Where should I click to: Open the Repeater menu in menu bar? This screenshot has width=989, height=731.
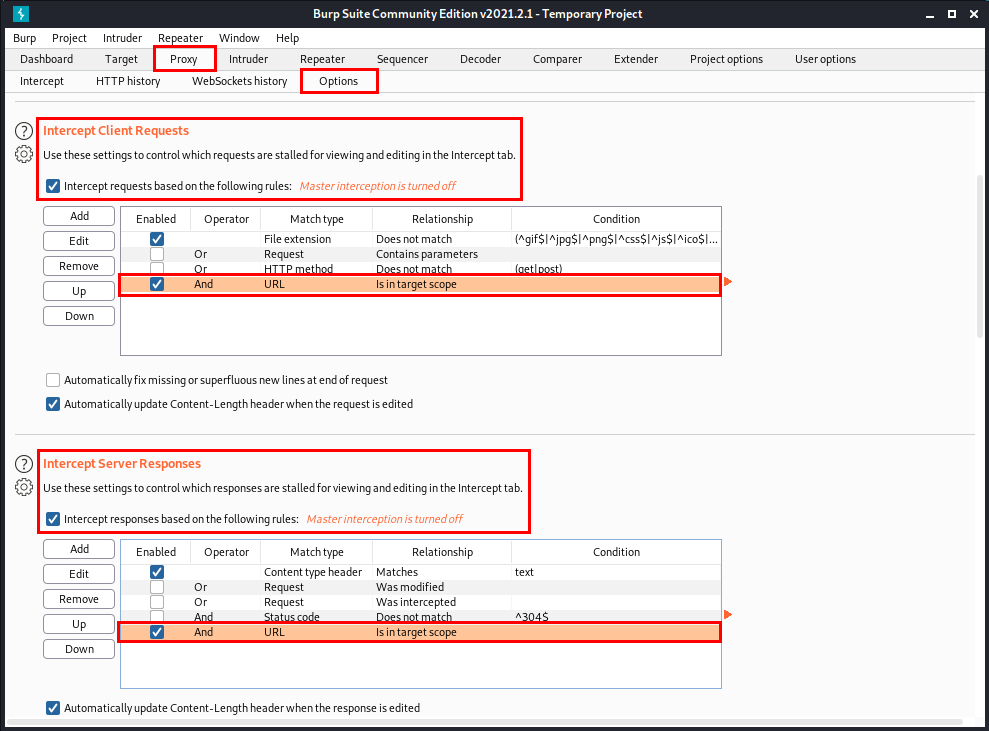tap(180, 38)
